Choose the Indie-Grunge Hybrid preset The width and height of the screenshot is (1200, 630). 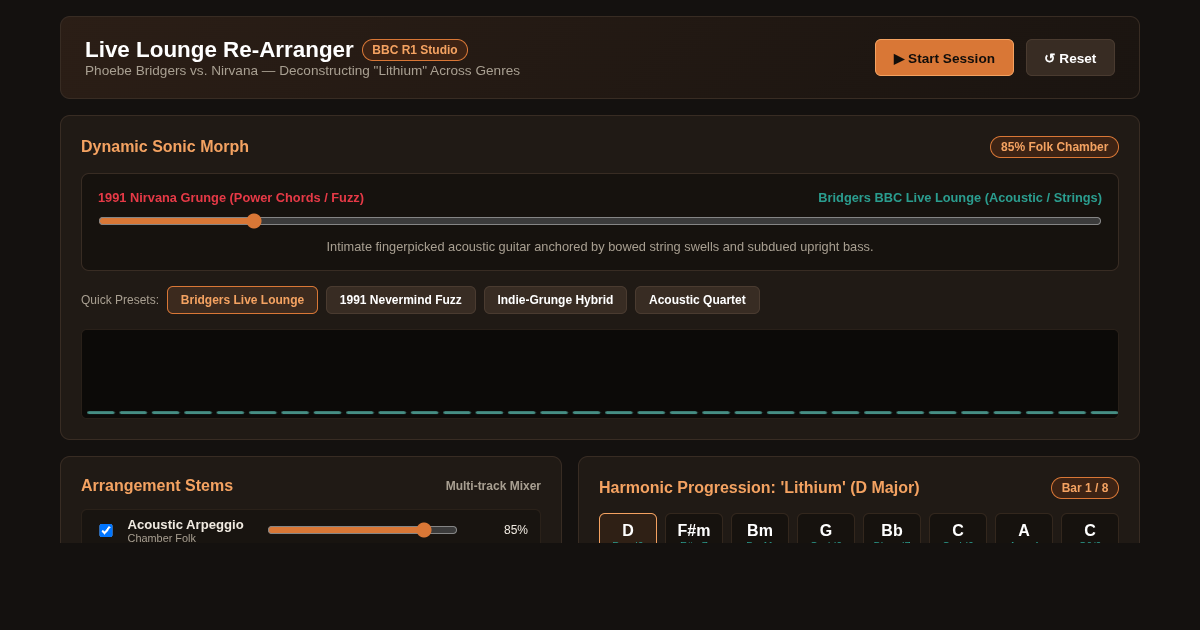(555, 300)
